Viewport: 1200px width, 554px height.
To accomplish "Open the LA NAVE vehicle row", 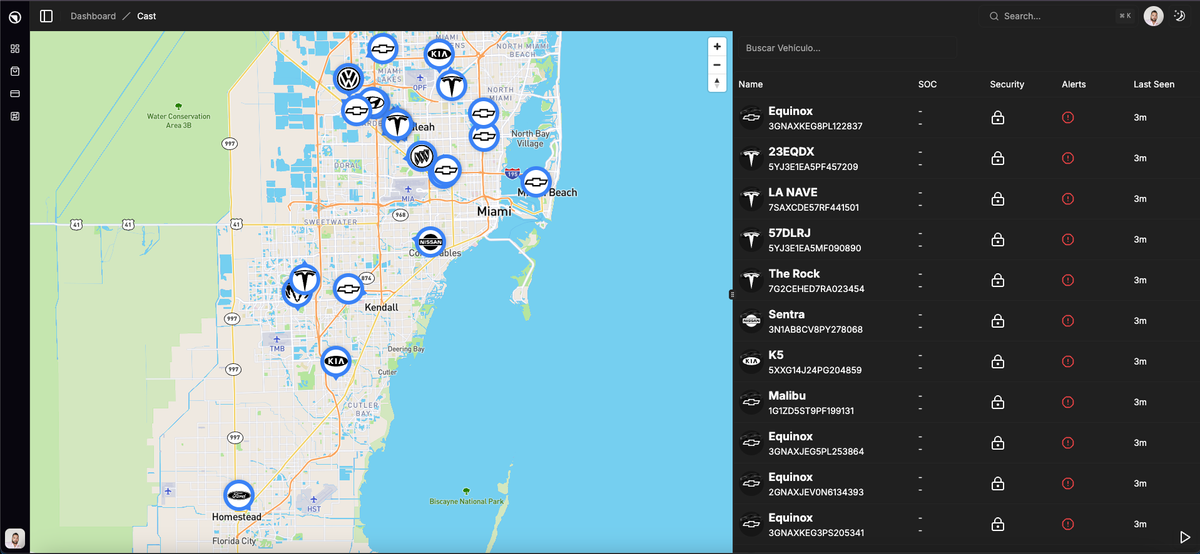I will pyautogui.click(x=966, y=199).
